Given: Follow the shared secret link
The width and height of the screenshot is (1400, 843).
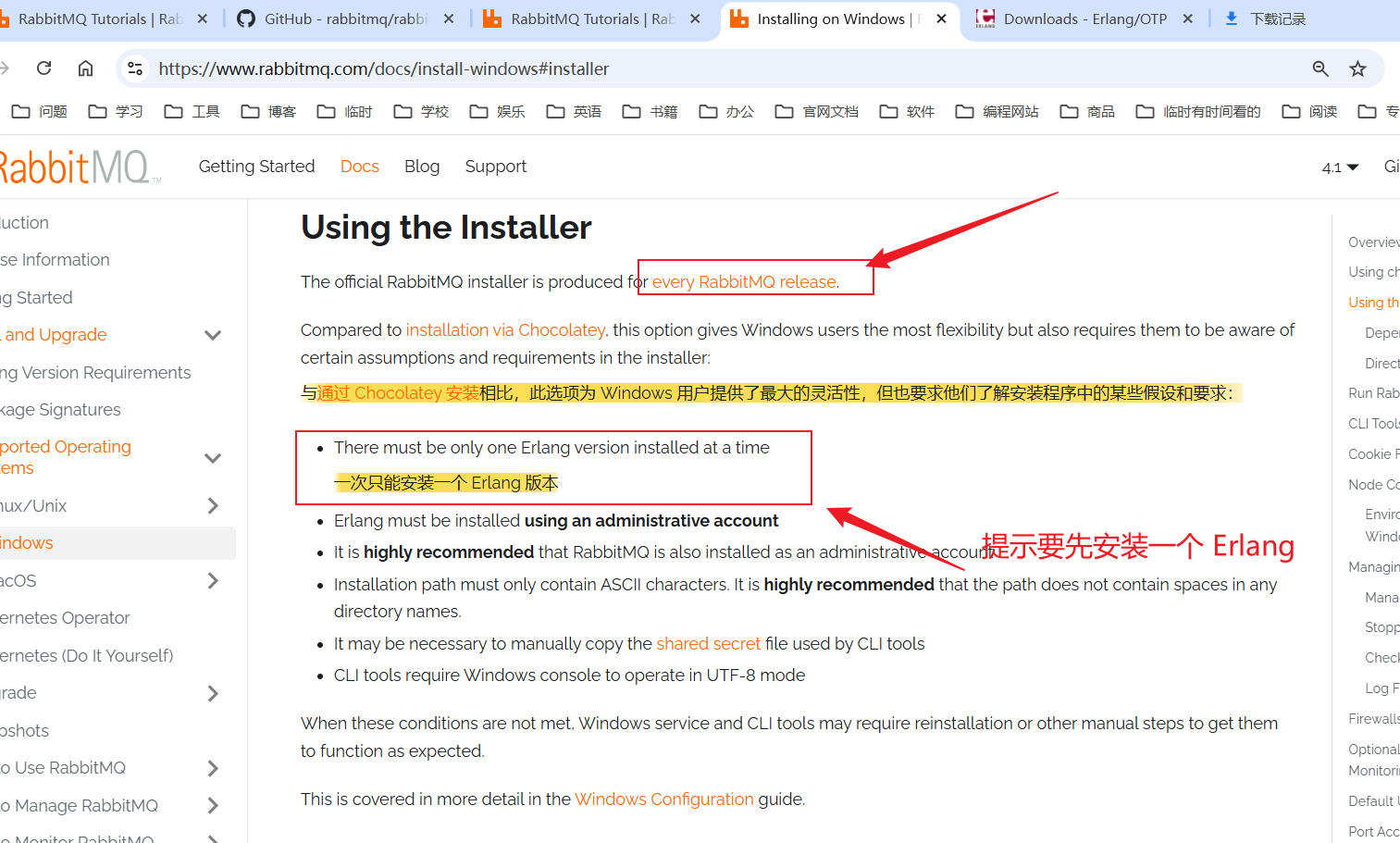Looking at the screenshot, I should click(x=708, y=643).
